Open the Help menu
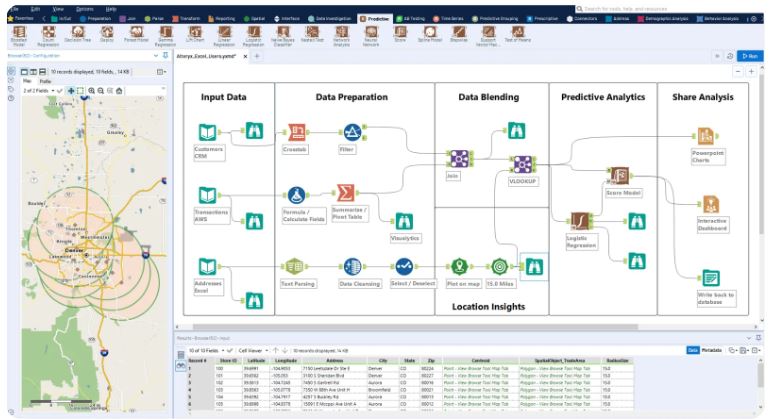 111,9
